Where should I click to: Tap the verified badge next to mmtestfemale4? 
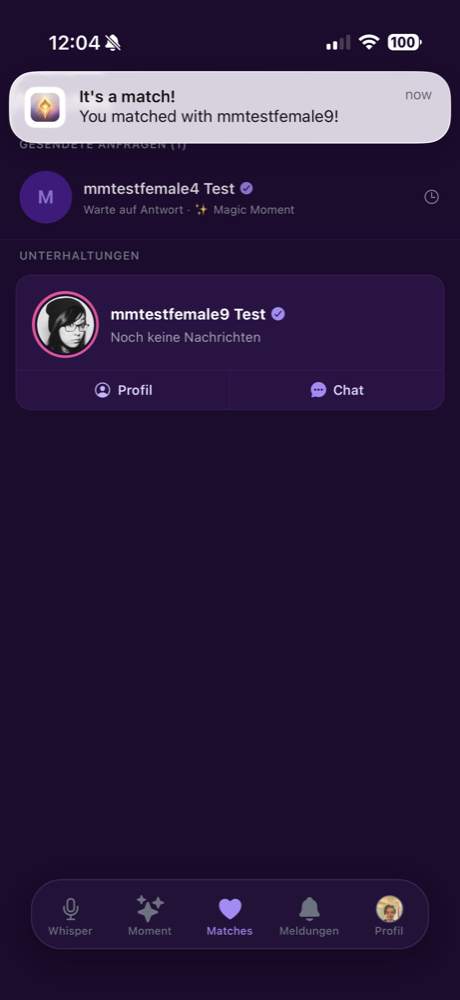247,188
